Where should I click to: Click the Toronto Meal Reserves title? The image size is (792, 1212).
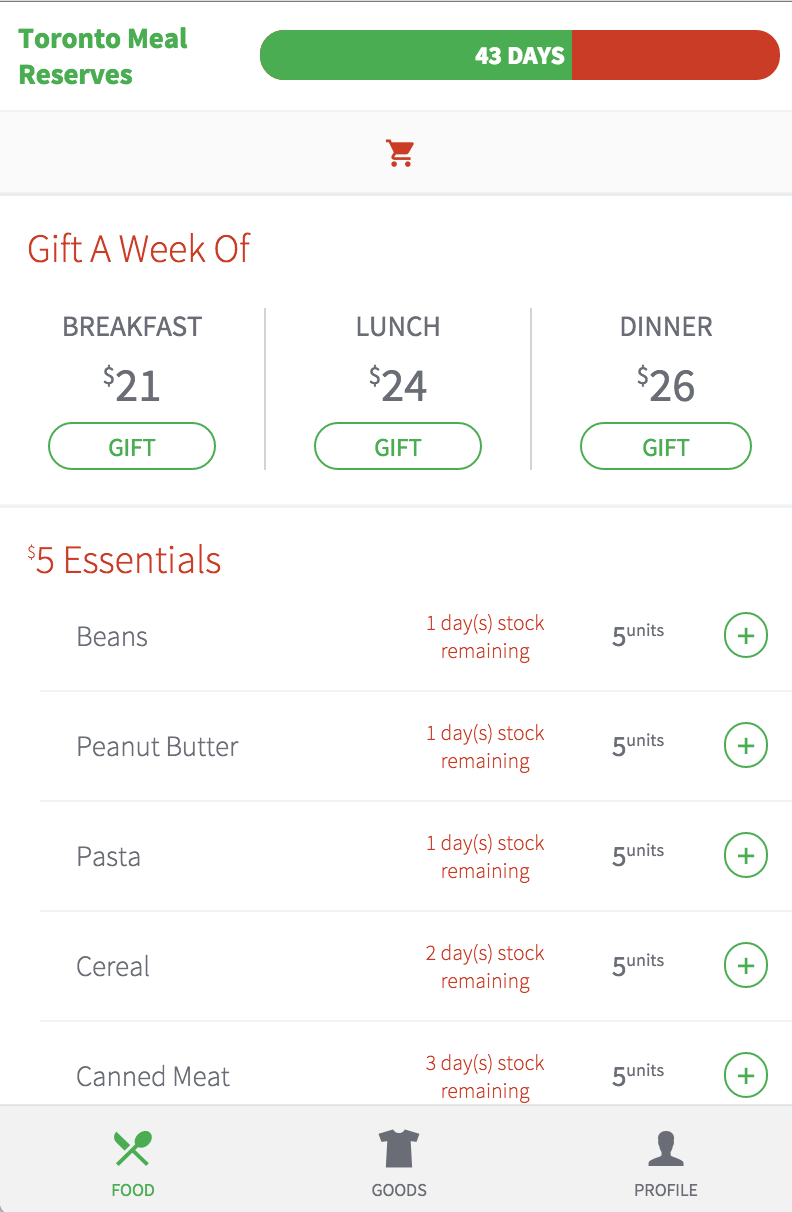(103, 56)
